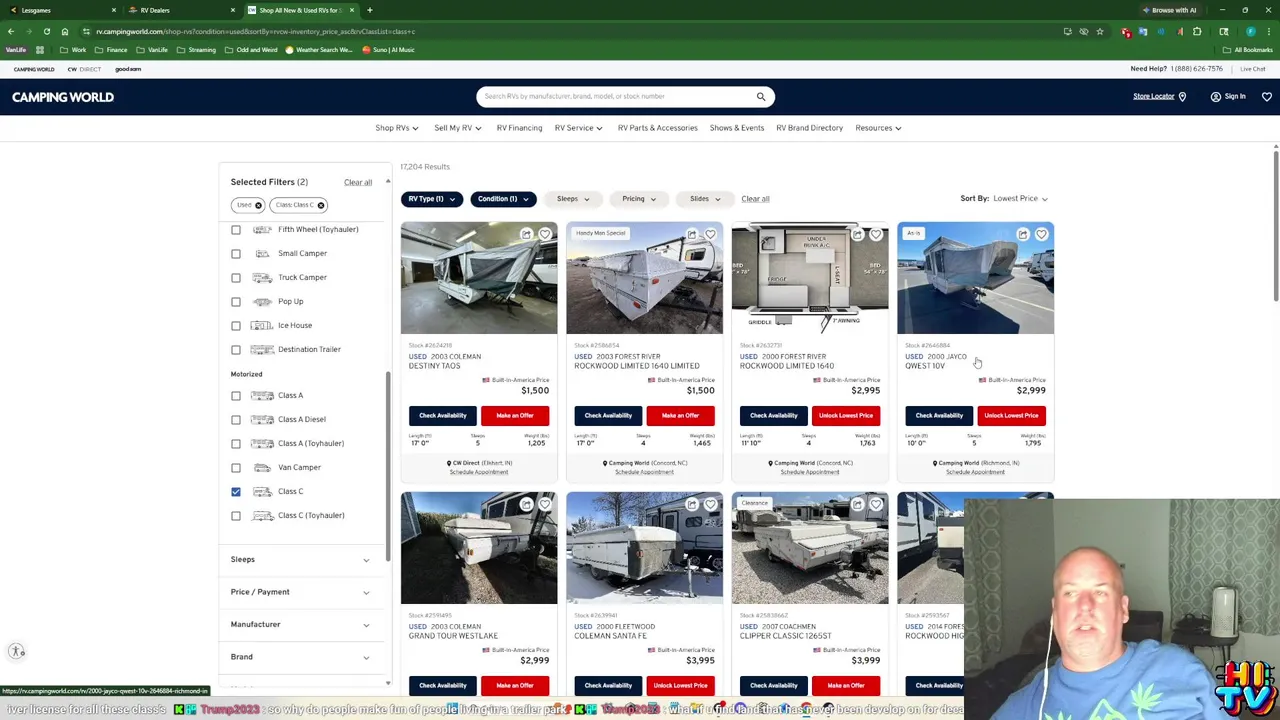Switch to the Lessgames browser tab
The height and width of the screenshot is (720, 1280).
[60, 10]
